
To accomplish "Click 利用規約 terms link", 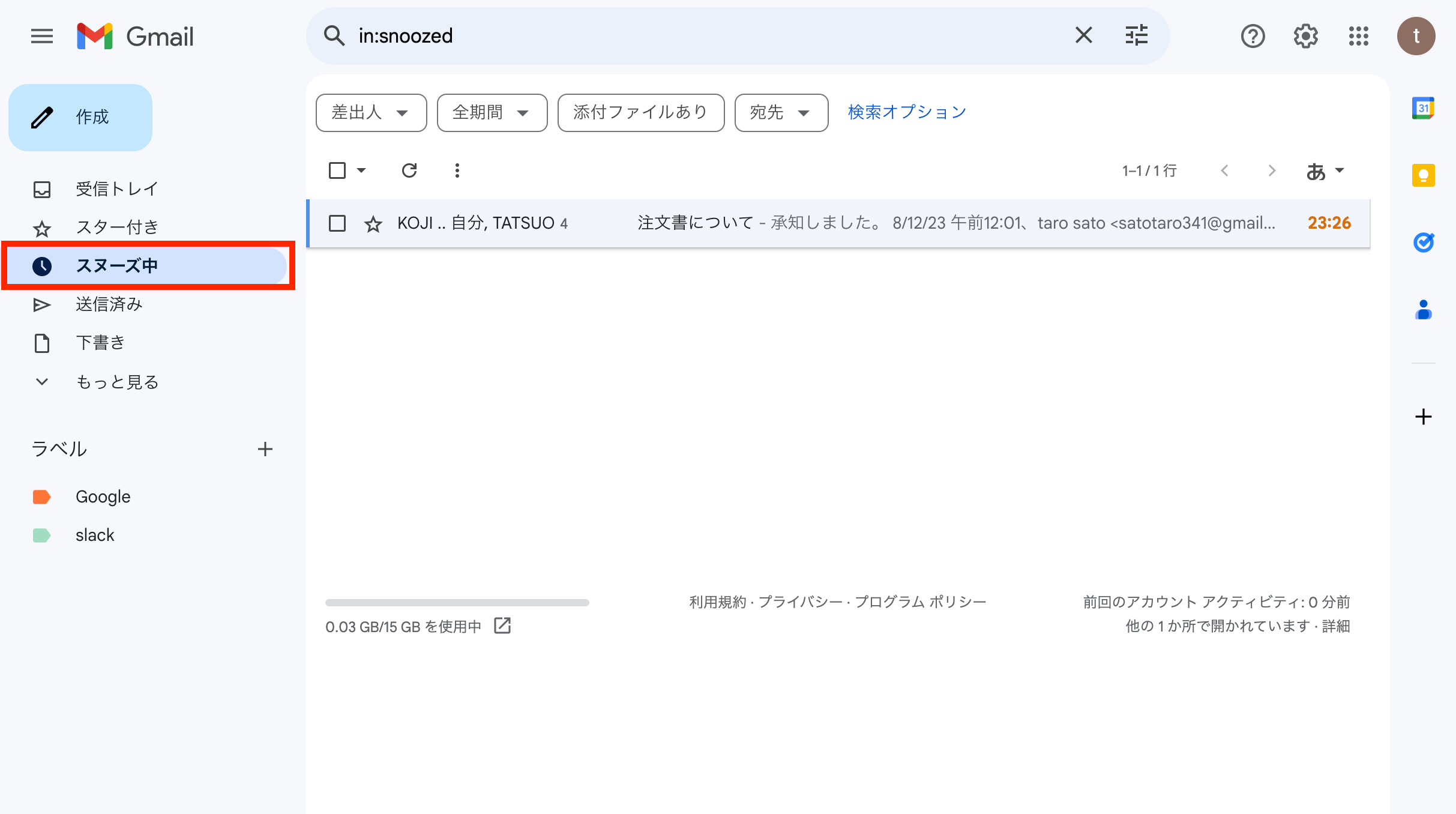I will pos(717,602).
